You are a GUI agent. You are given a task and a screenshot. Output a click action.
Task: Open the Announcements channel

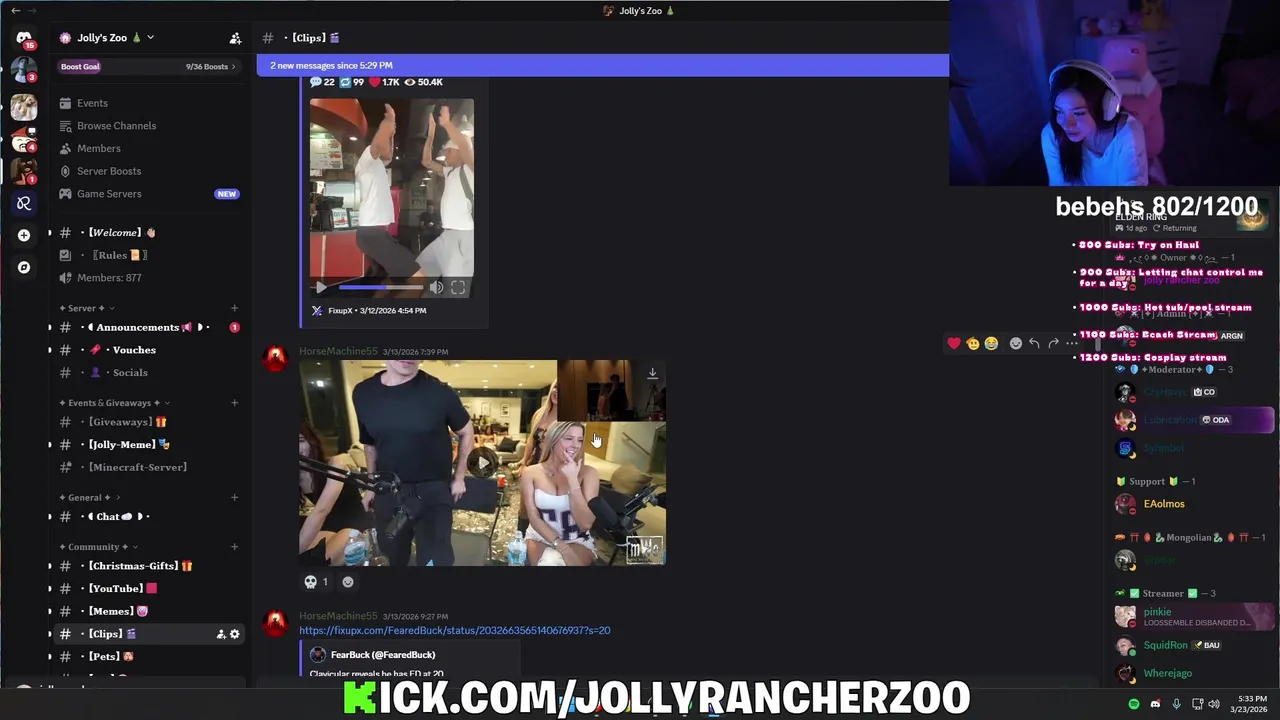tap(148, 327)
